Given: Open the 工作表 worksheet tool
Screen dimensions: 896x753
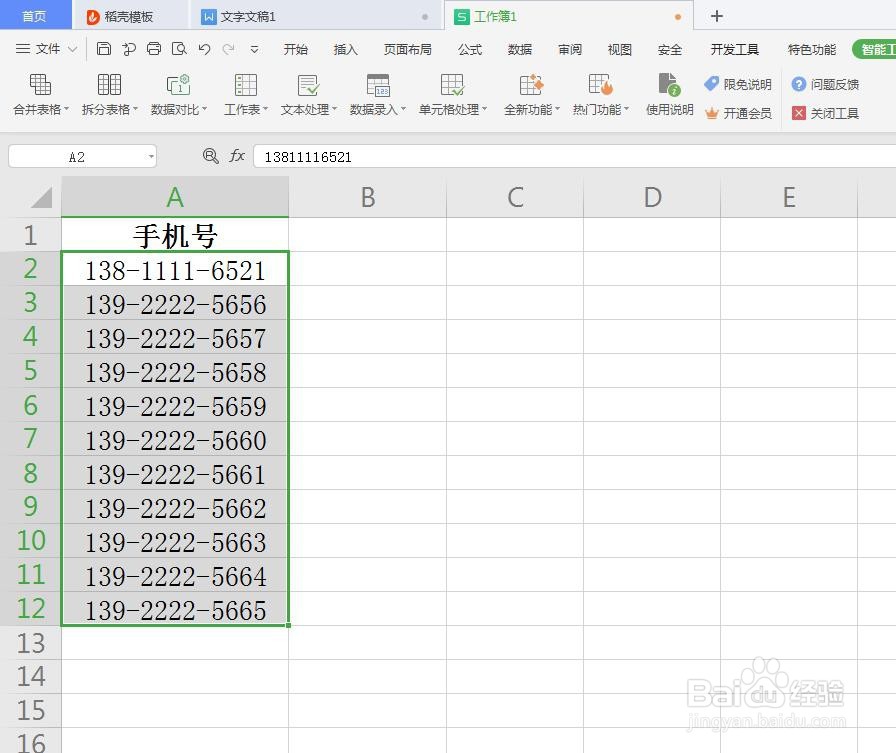Looking at the screenshot, I should [x=246, y=95].
